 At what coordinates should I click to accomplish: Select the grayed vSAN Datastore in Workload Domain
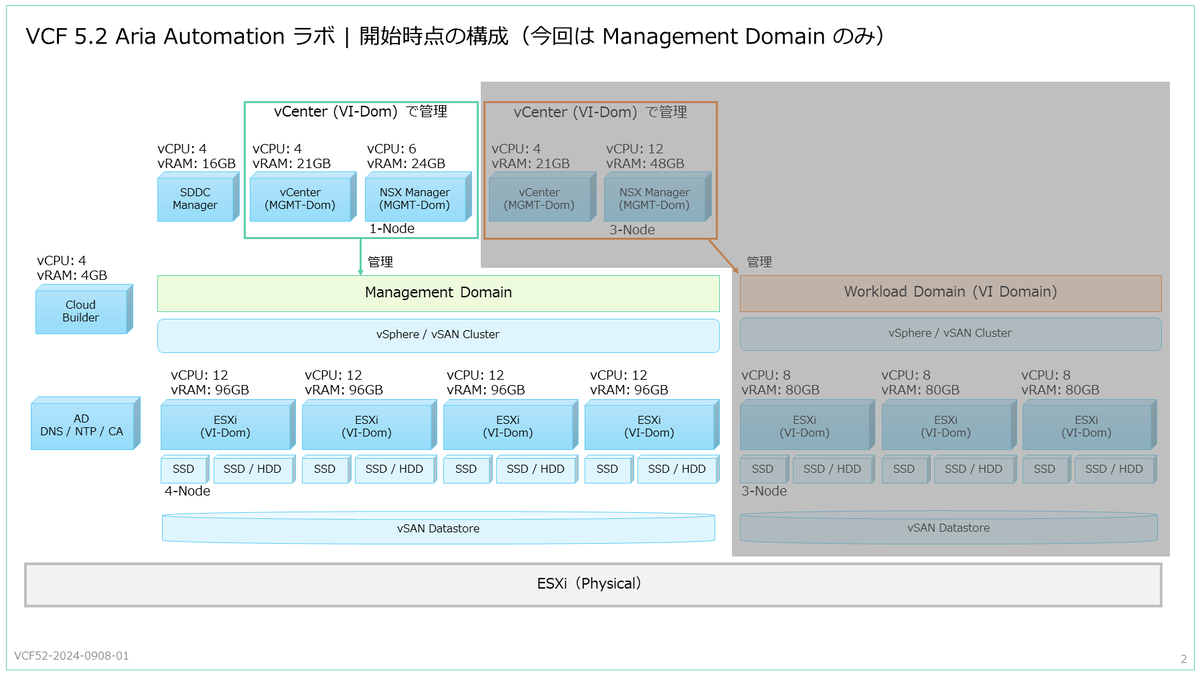pyautogui.click(x=948, y=528)
